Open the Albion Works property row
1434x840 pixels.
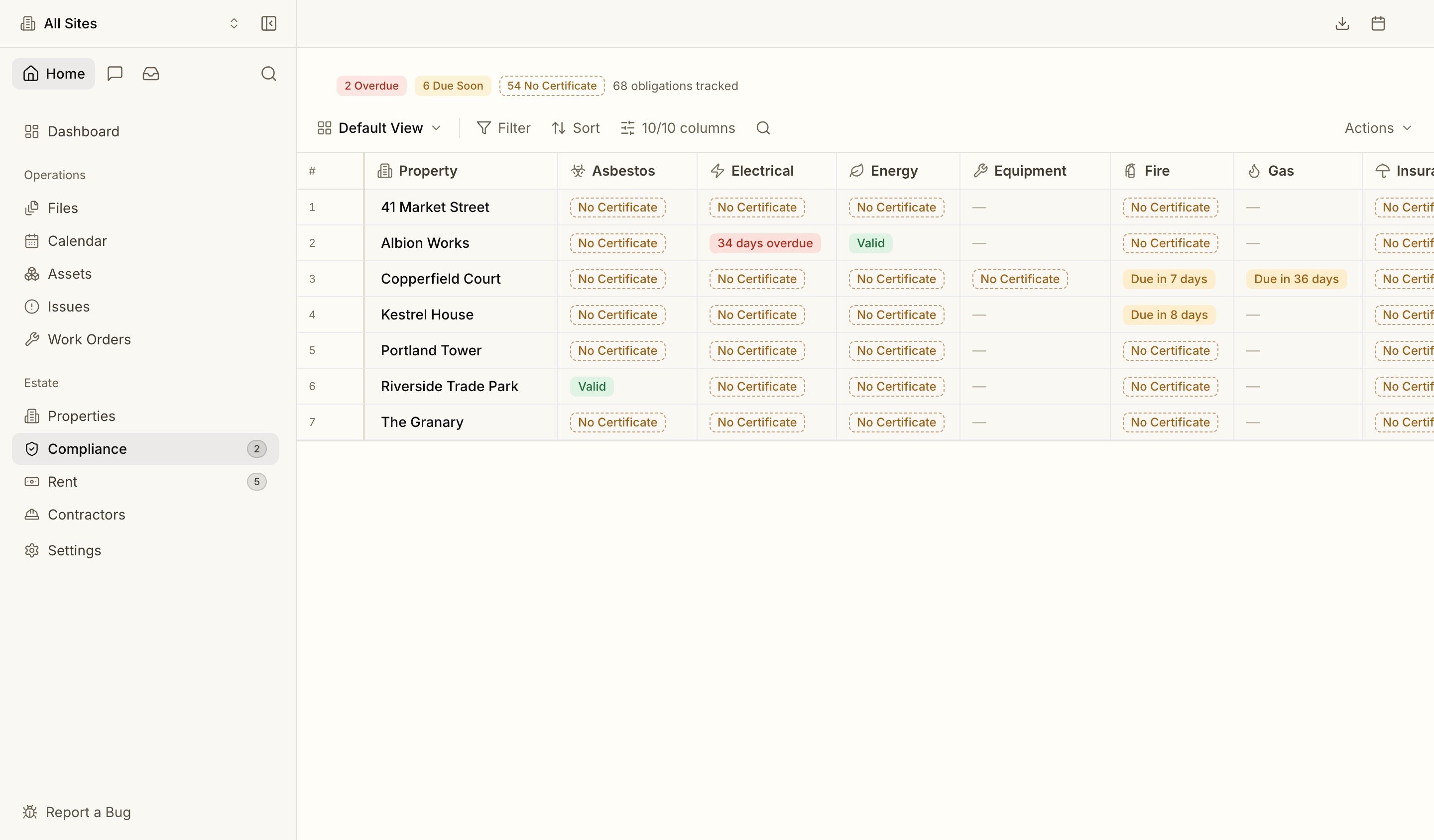point(425,243)
